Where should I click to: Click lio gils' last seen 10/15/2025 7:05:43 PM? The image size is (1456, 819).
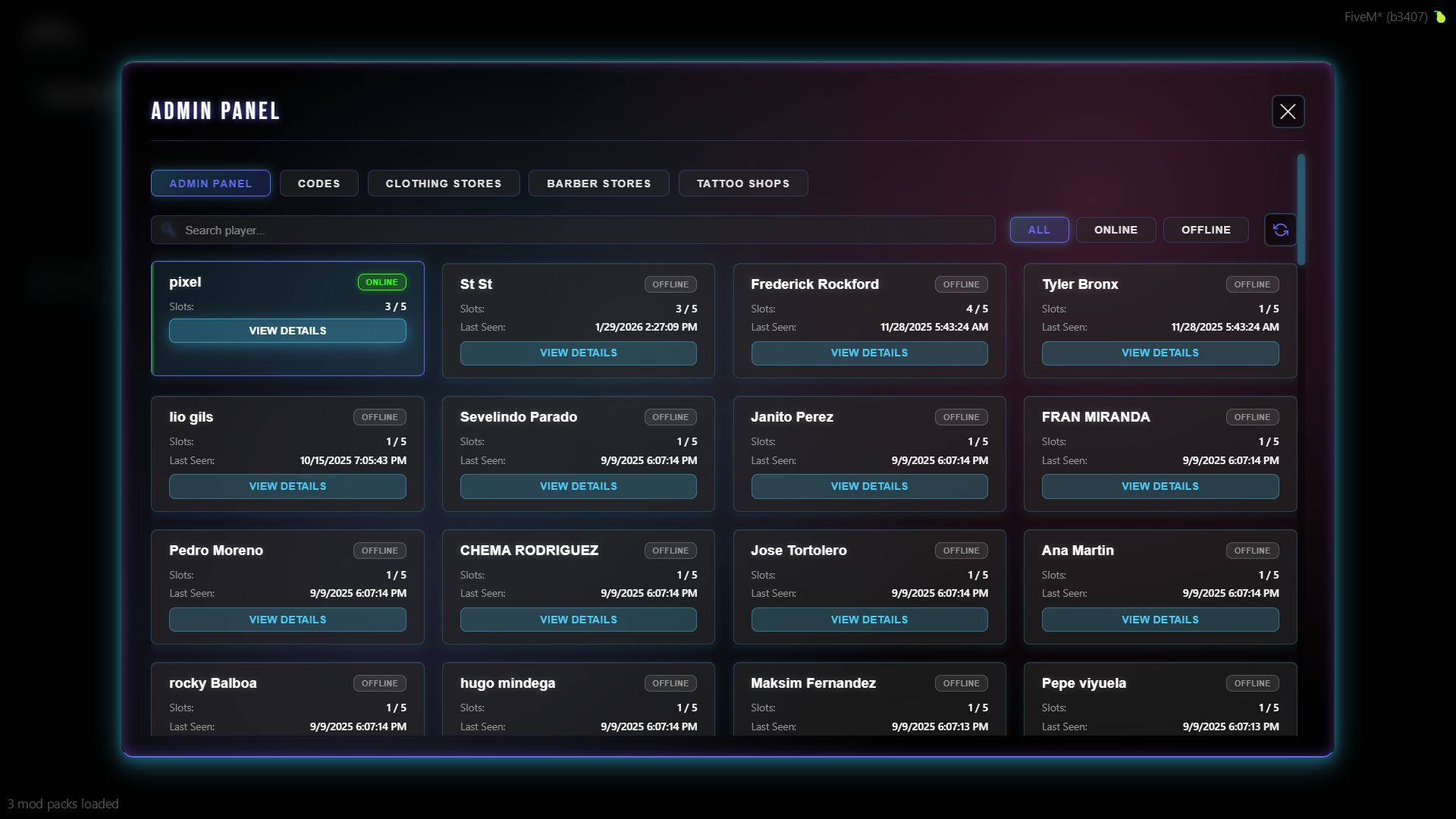pyautogui.click(x=353, y=460)
